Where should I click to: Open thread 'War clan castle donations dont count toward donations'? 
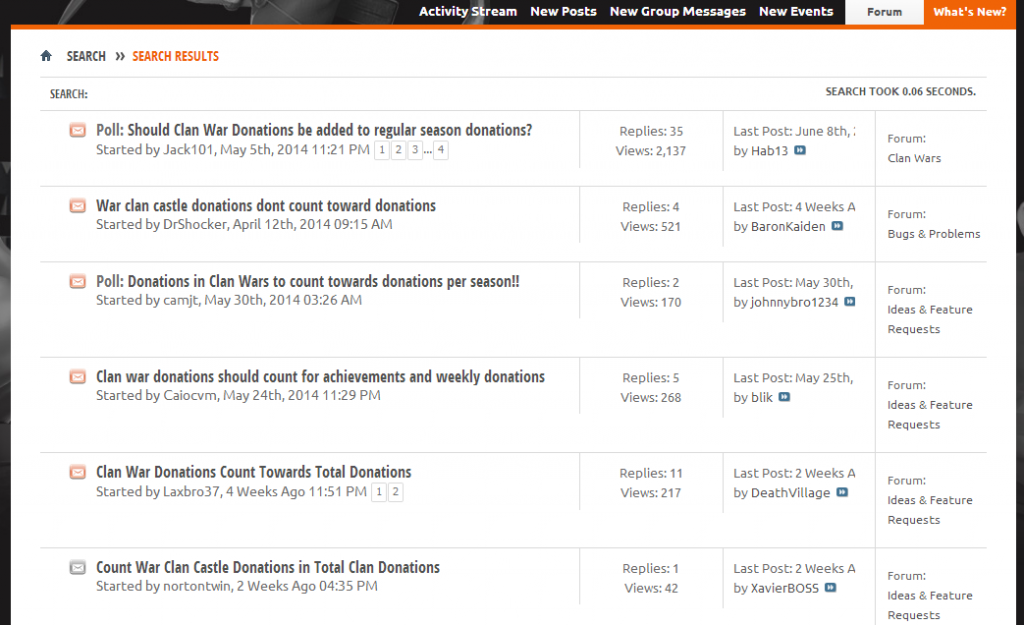[266, 206]
